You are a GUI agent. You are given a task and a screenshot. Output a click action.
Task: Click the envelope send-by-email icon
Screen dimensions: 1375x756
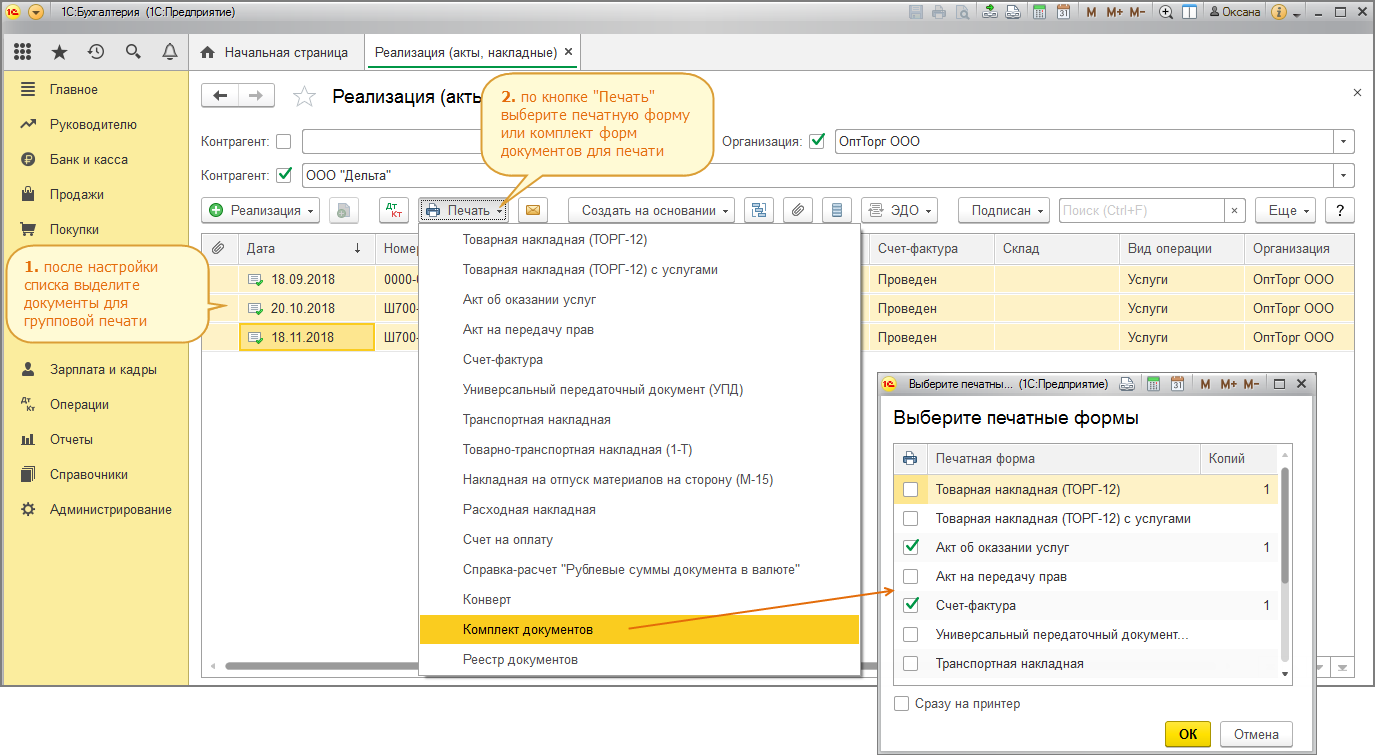coord(533,210)
